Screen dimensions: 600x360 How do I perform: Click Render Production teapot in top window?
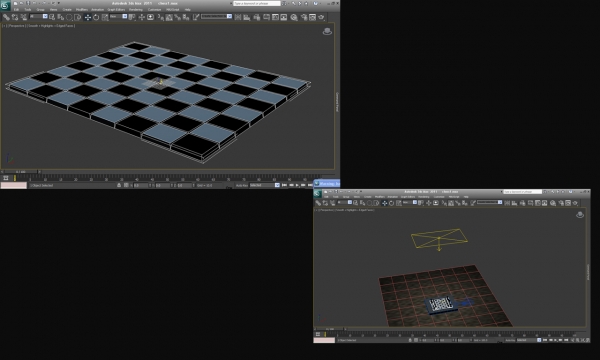[x=321, y=17]
